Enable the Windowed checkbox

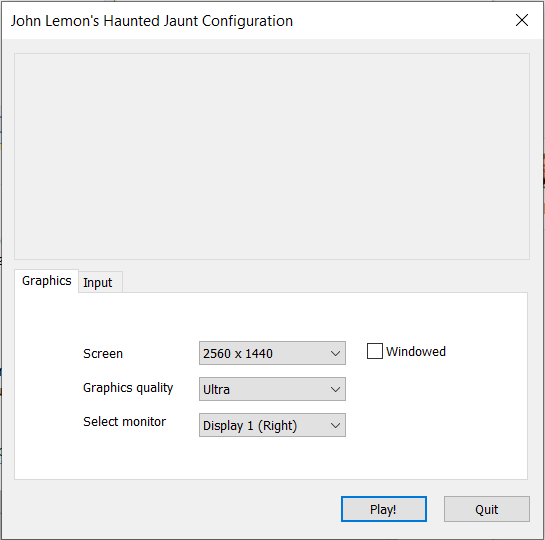tap(375, 351)
